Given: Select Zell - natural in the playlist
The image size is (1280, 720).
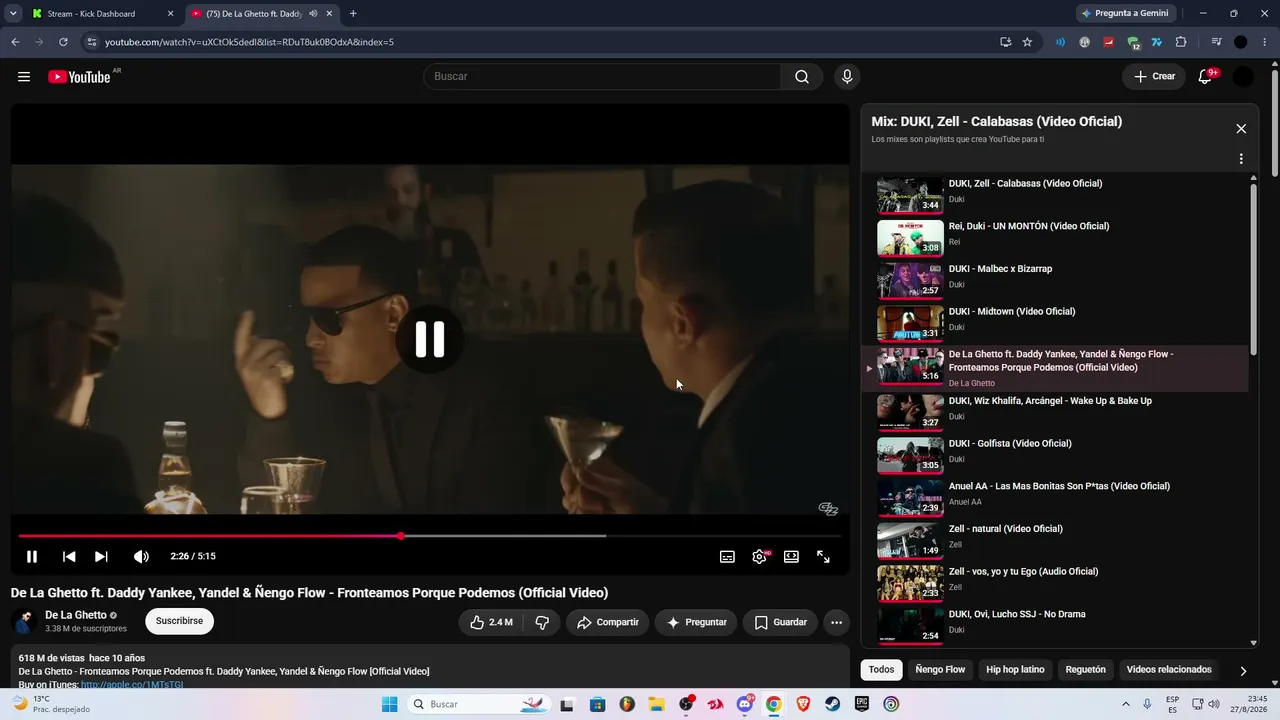Looking at the screenshot, I should [1056, 540].
